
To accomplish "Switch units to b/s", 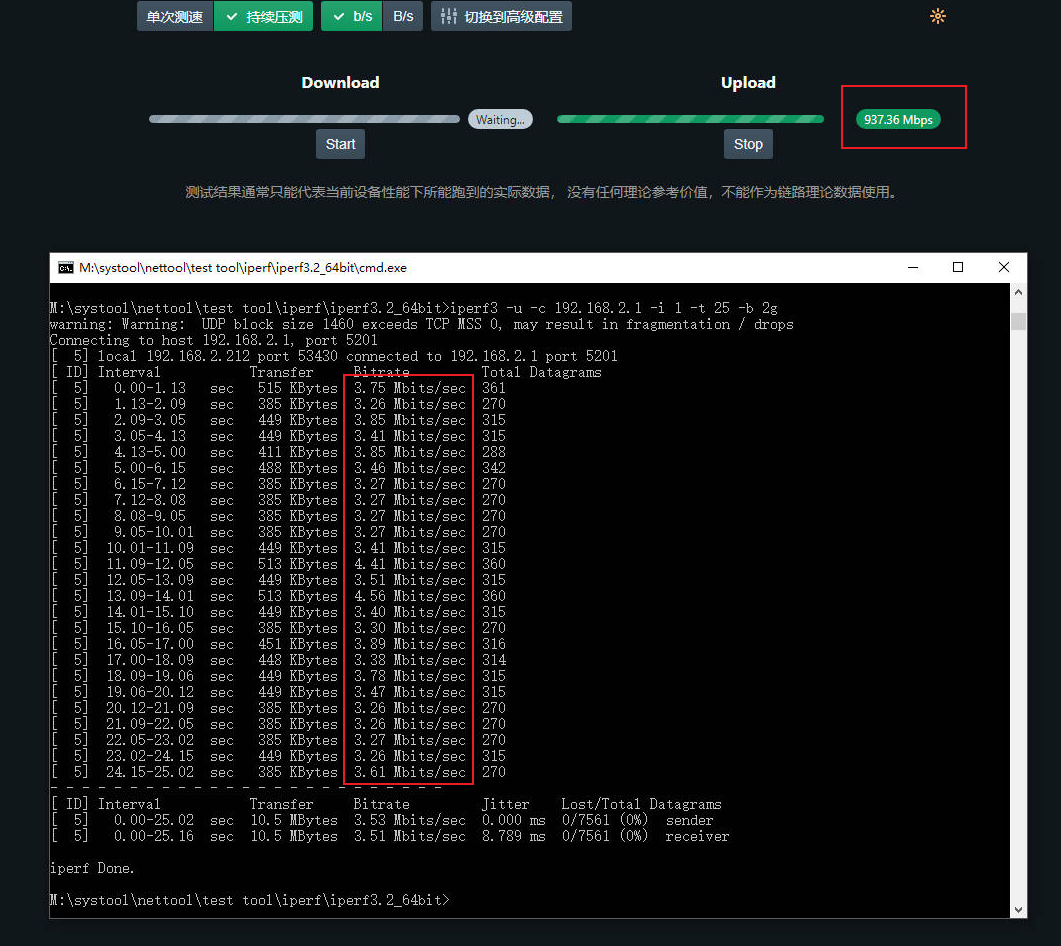I will pos(352,16).
